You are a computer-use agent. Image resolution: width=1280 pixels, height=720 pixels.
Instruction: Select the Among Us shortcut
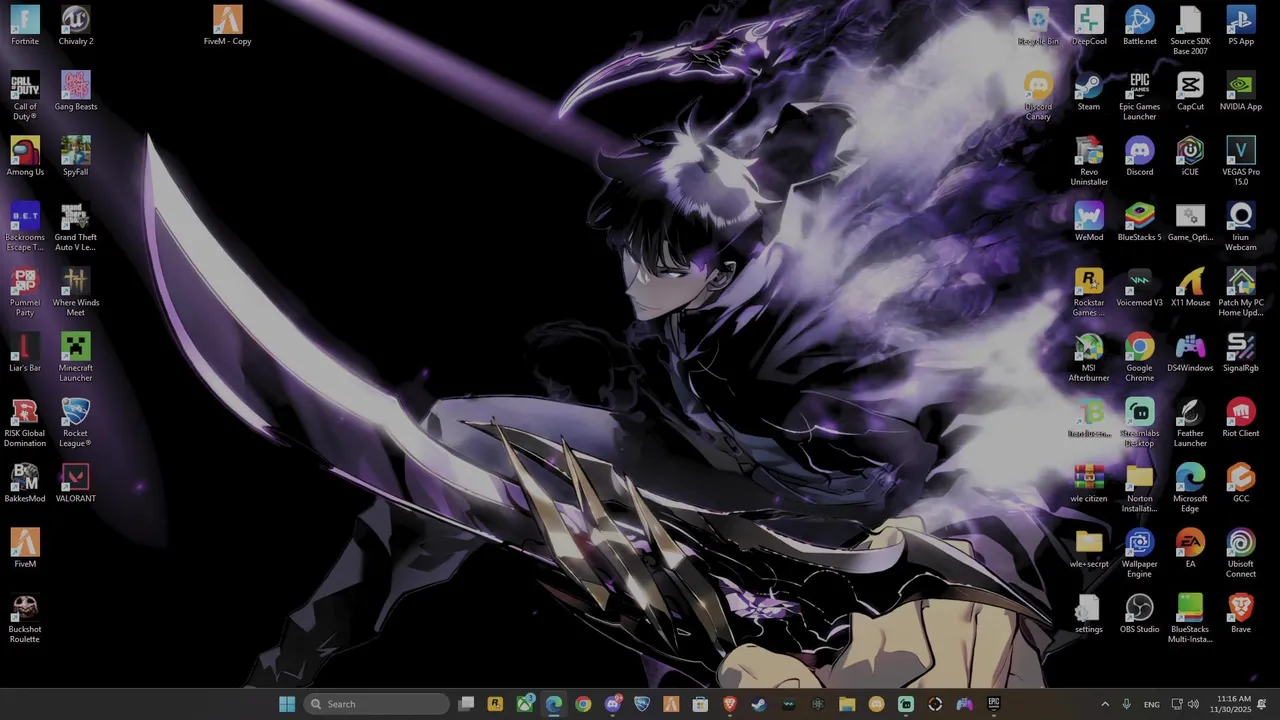click(x=25, y=156)
